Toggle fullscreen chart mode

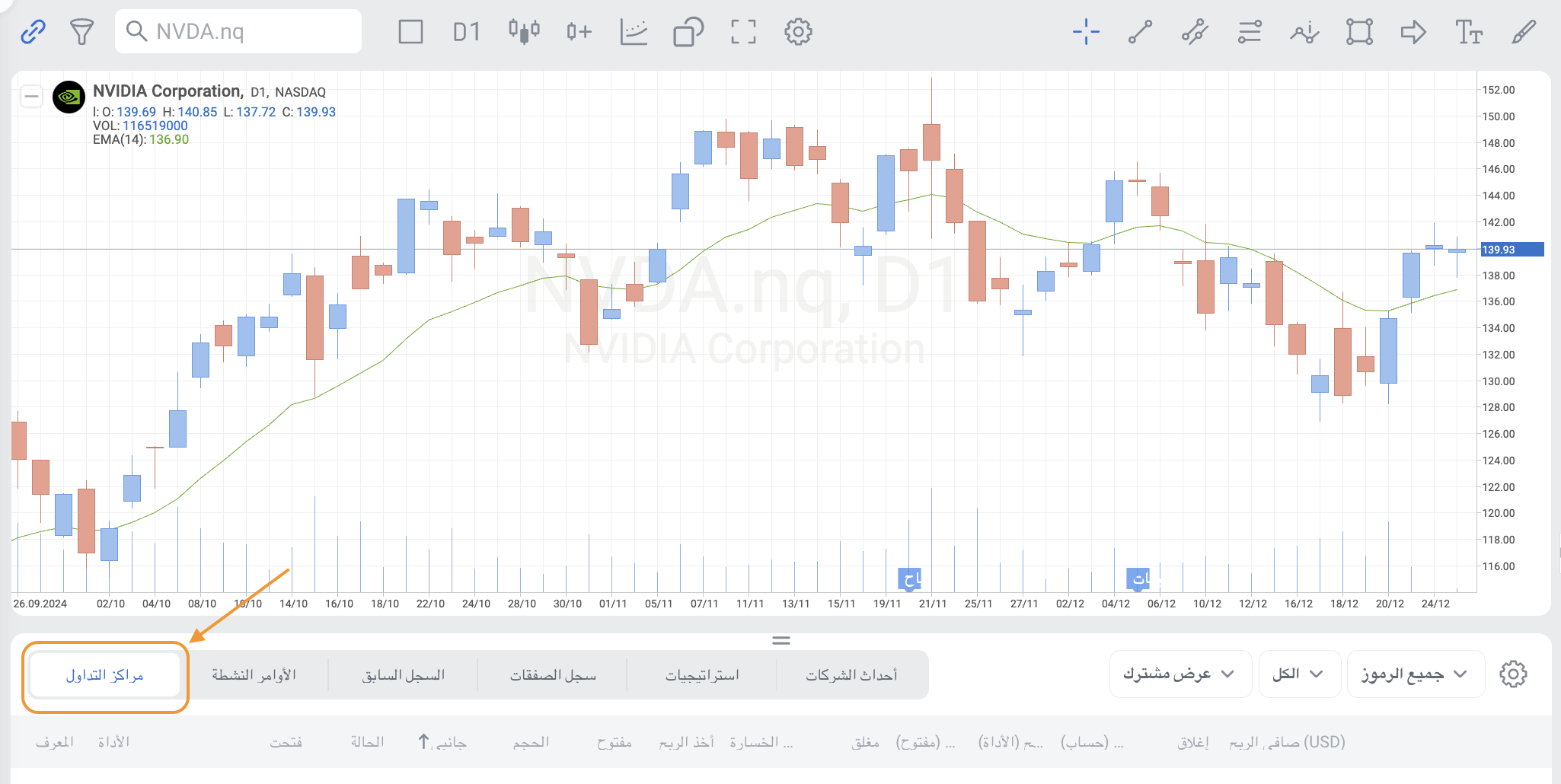(743, 32)
